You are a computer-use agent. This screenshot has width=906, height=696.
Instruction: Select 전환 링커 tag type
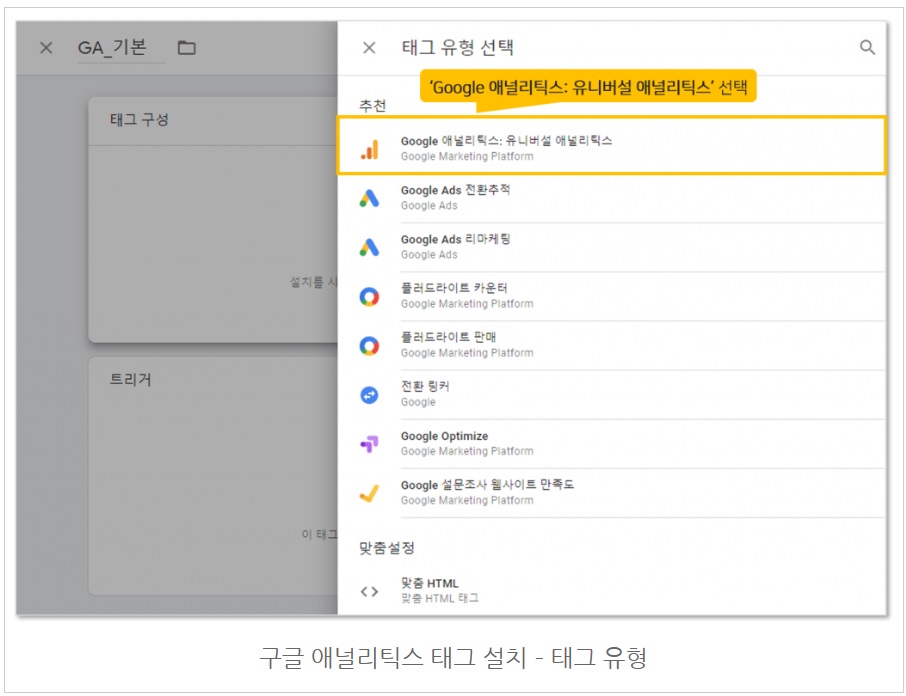pos(611,394)
